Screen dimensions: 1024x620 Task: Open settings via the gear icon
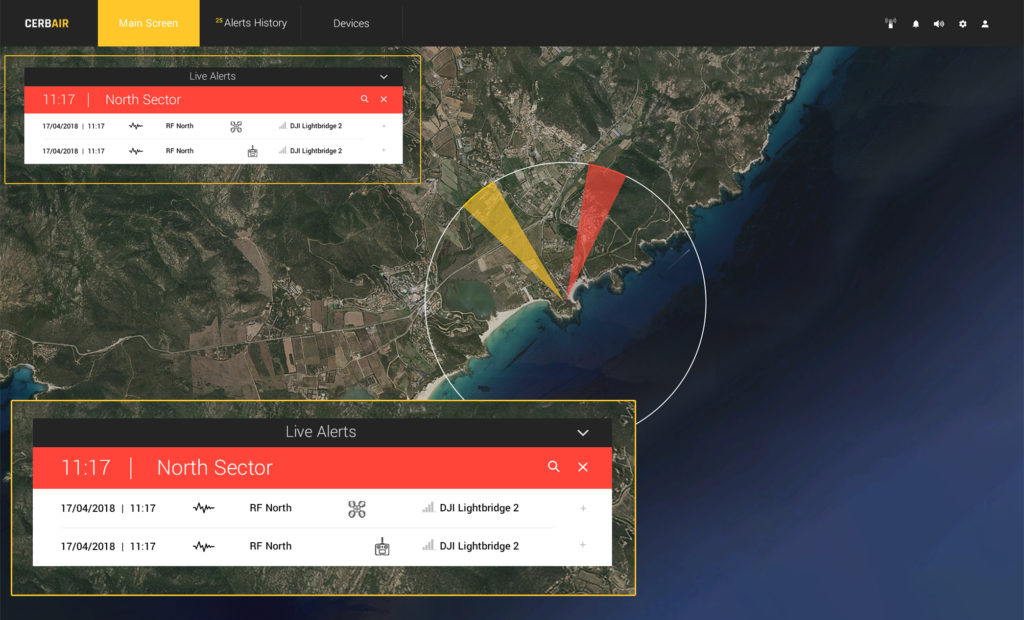click(x=963, y=24)
